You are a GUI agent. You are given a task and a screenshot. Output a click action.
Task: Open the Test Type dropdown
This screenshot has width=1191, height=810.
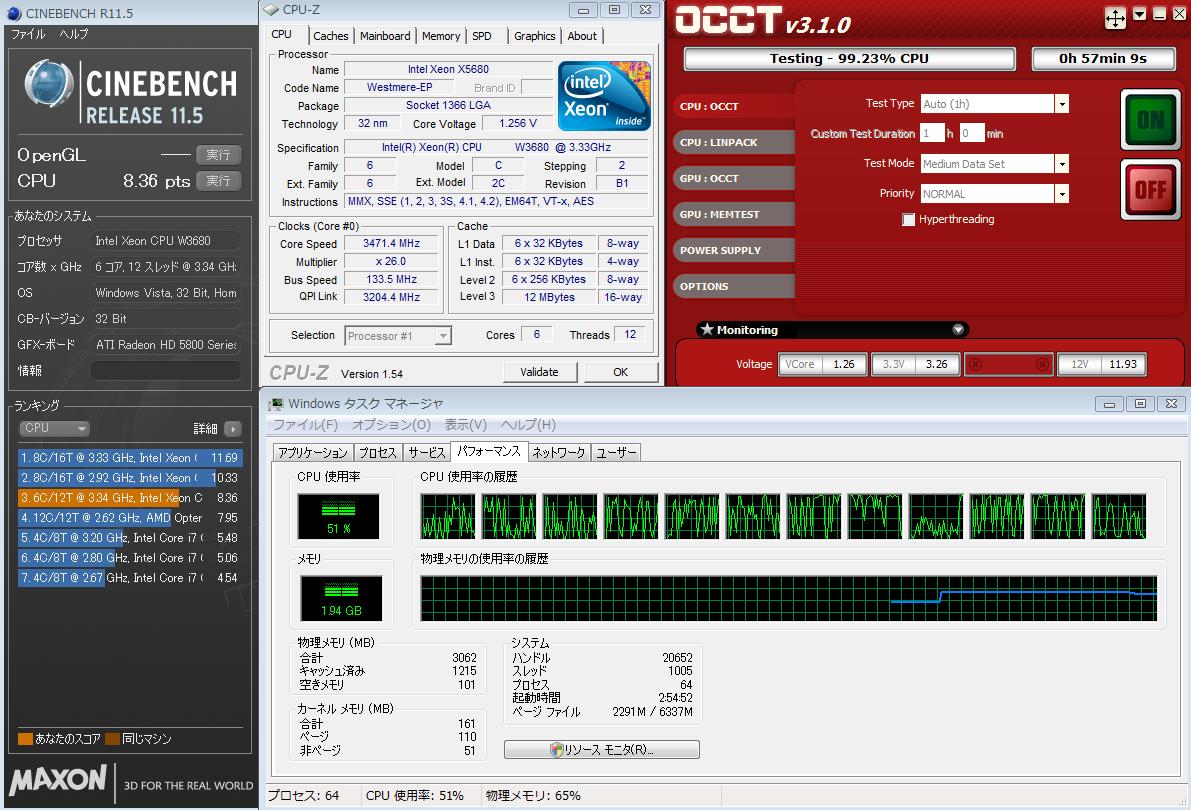pos(1061,104)
